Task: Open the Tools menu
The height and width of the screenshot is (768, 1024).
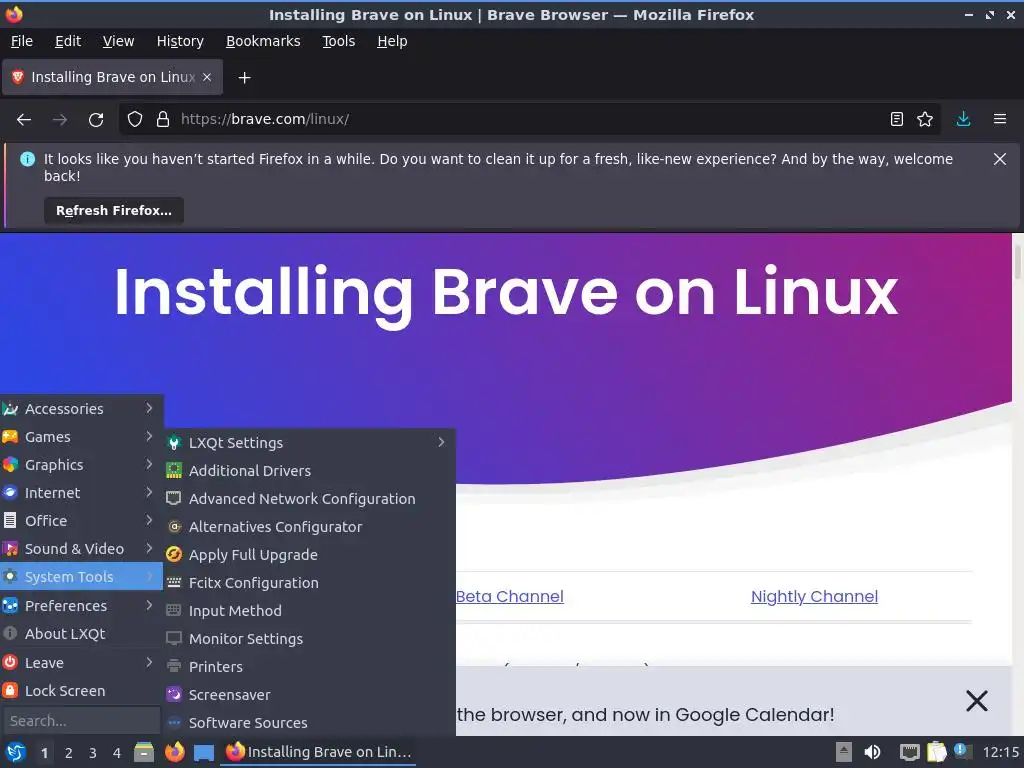Action: click(338, 41)
